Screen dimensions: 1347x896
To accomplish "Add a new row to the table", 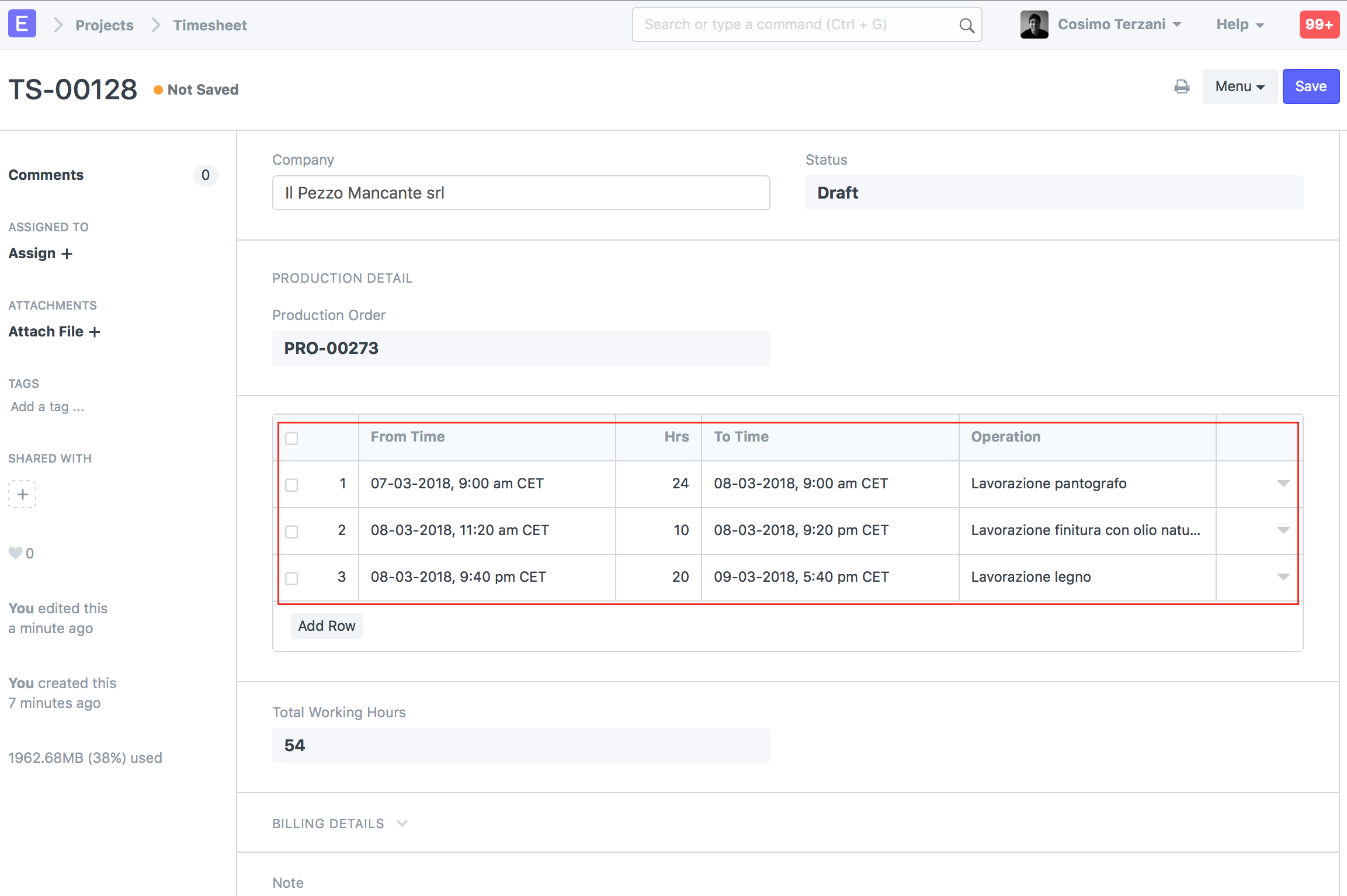I will tap(327, 626).
